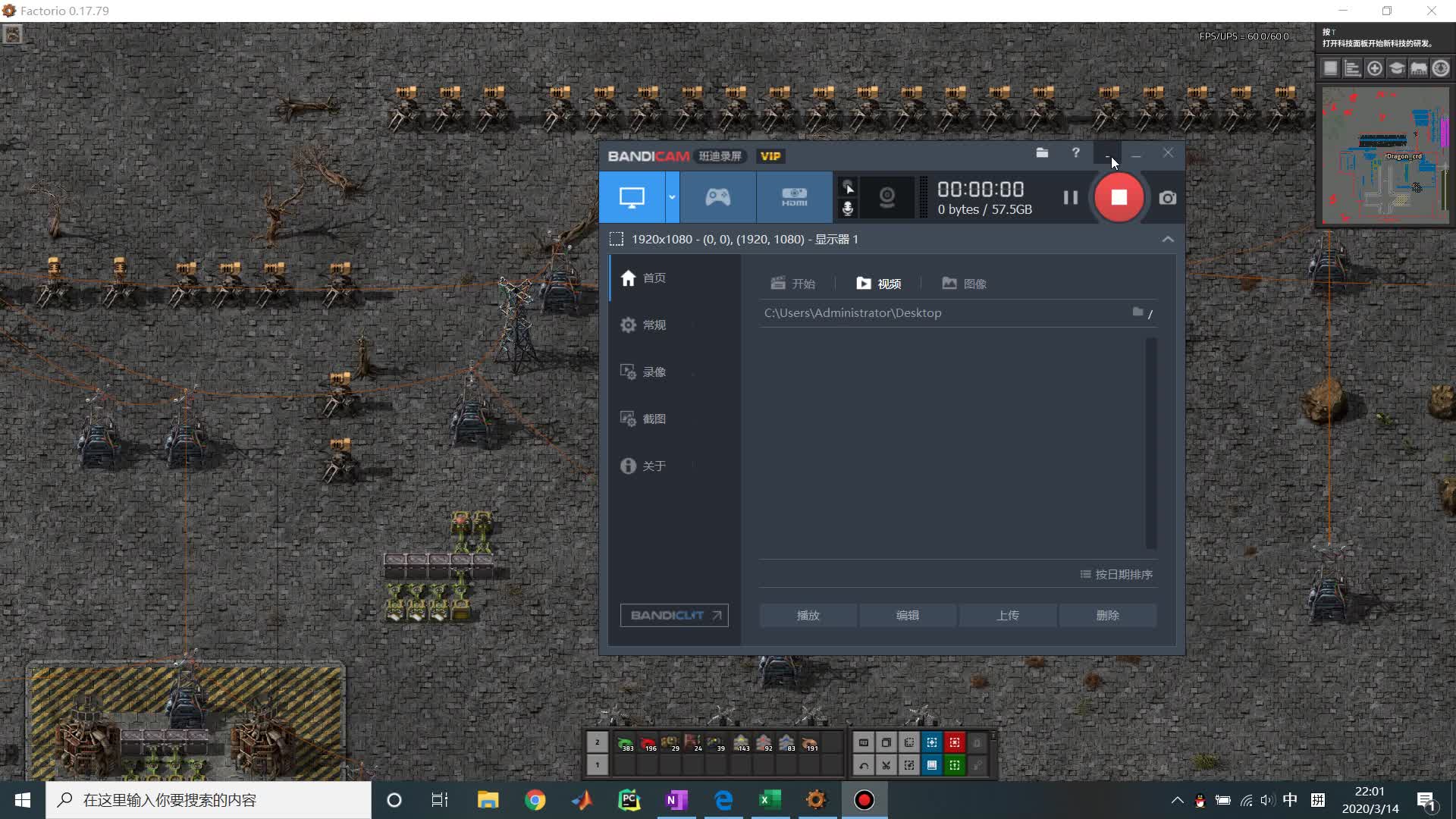Click the 删除 (Delete) button

coord(1107,615)
